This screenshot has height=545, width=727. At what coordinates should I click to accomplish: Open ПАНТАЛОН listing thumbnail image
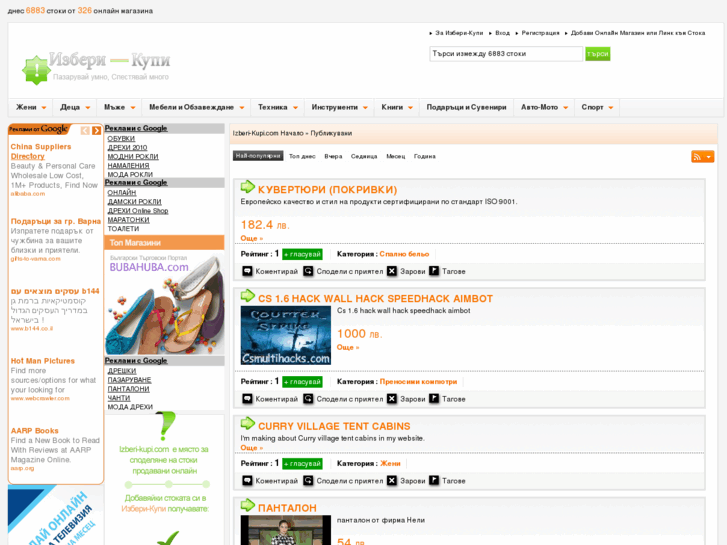point(286,530)
